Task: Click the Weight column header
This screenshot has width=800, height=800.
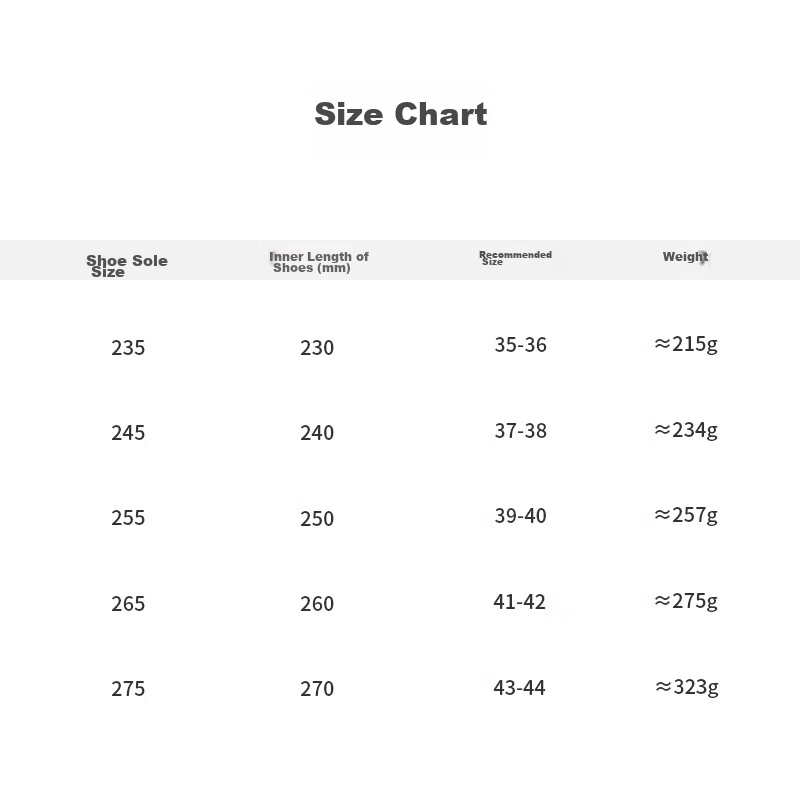Action: pyautogui.click(x=685, y=257)
